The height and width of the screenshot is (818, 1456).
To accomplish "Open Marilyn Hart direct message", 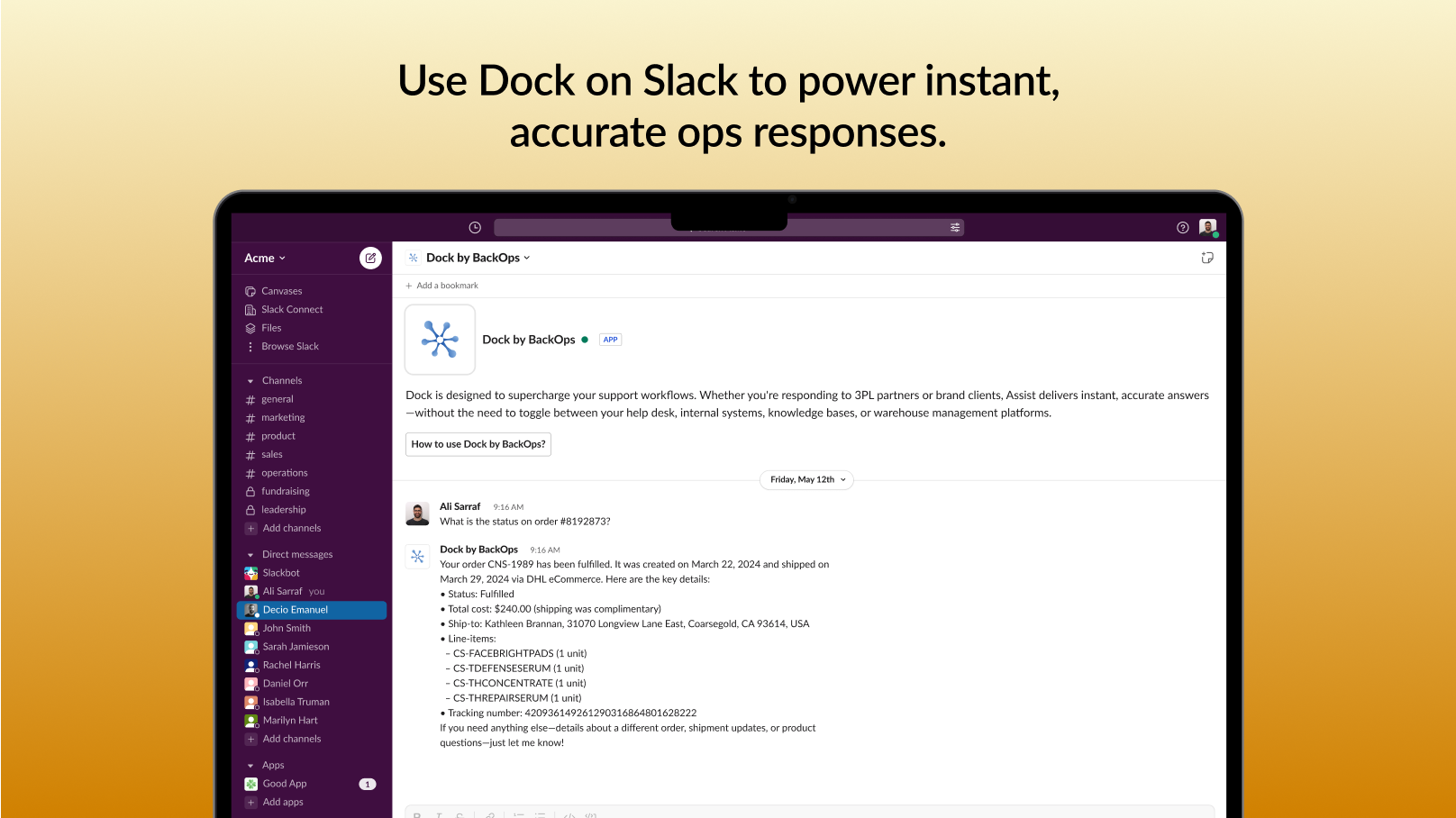I will tap(290, 721).
